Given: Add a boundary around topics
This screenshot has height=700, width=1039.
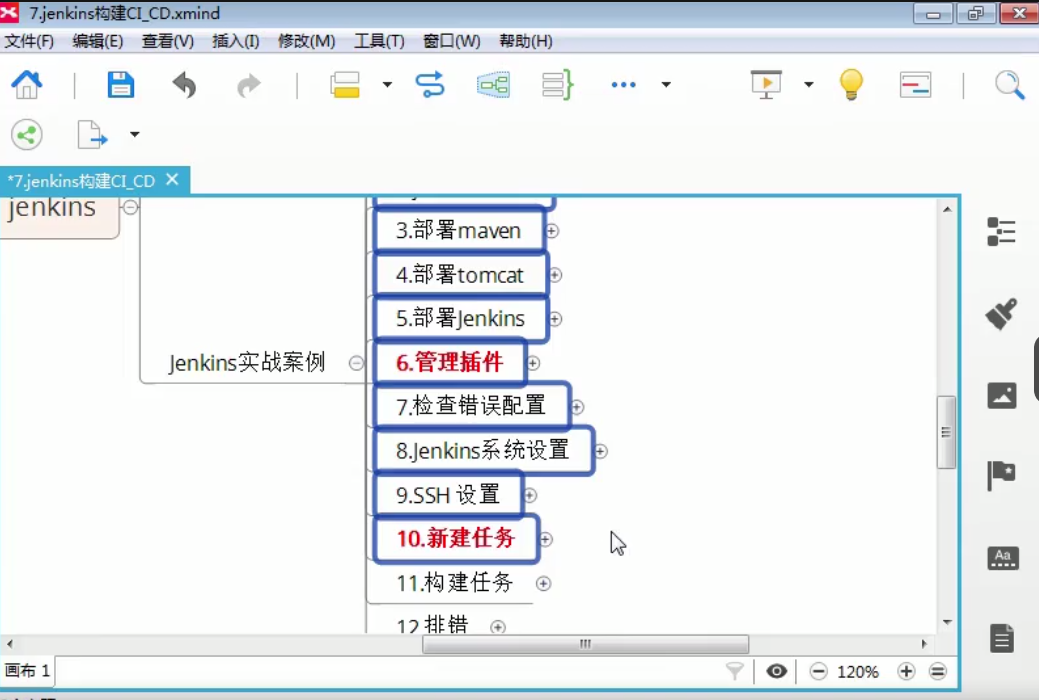Looking at the screenshot, I should pos(493,85).
